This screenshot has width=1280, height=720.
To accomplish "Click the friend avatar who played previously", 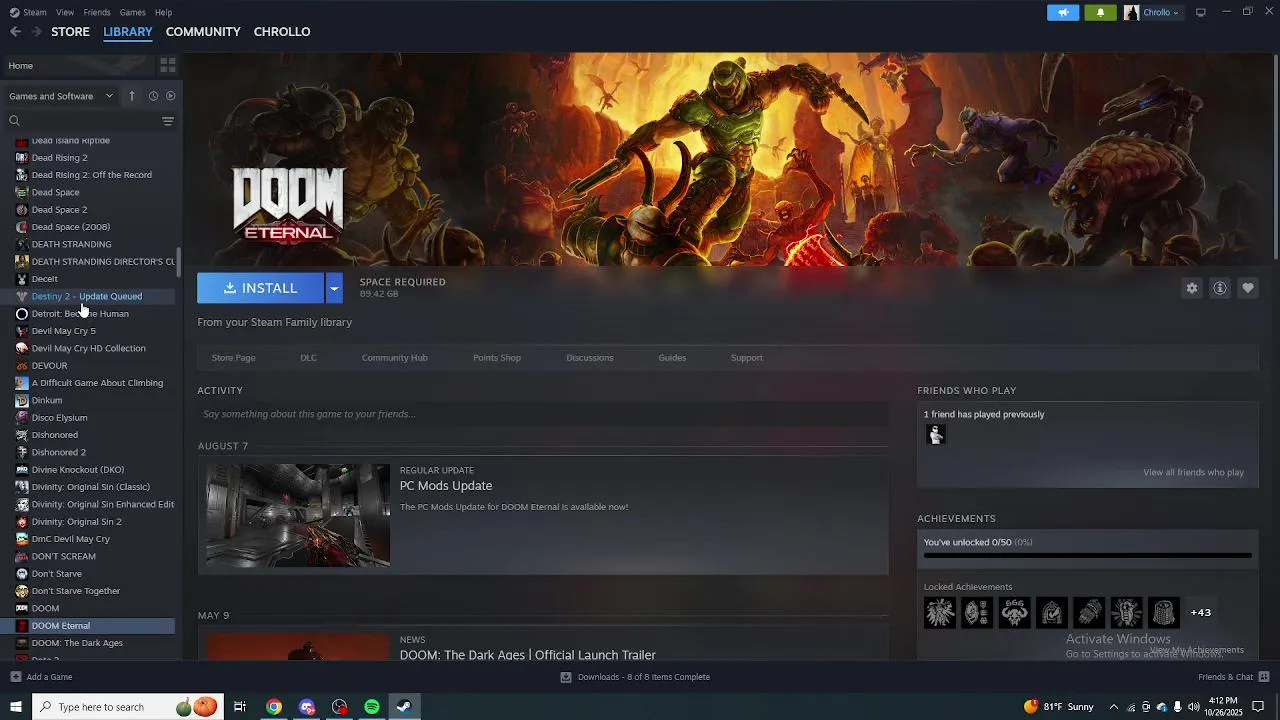I will (x=936, y=434).
